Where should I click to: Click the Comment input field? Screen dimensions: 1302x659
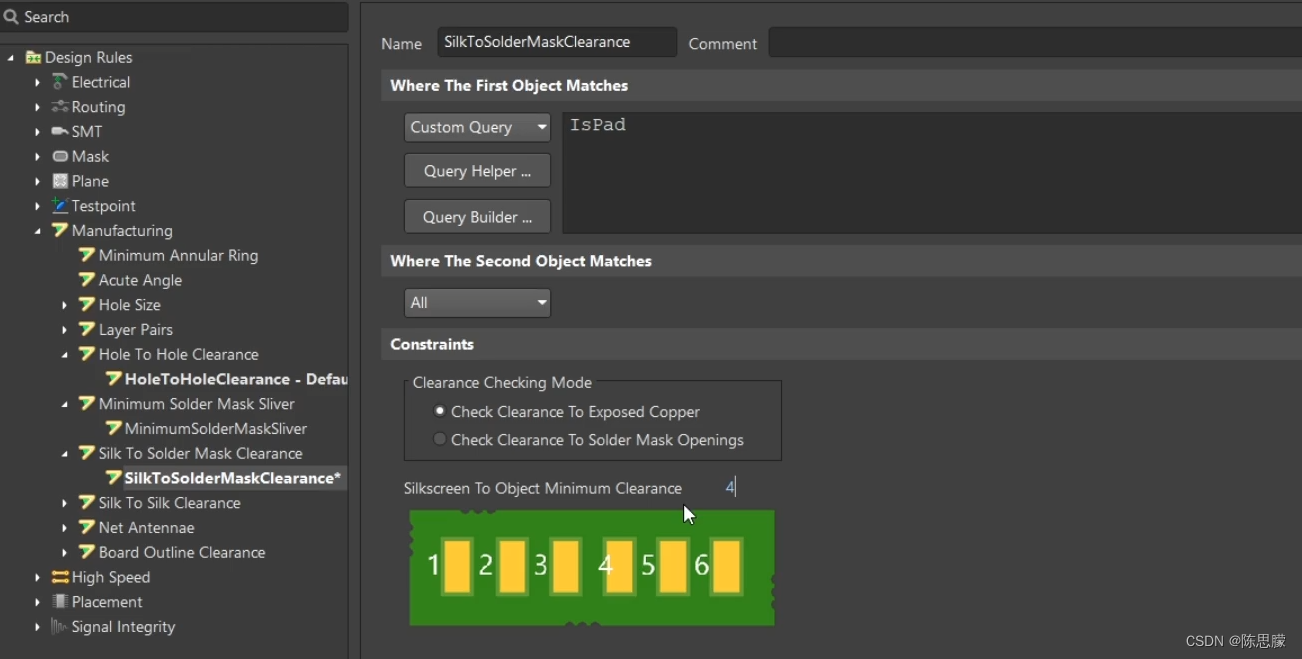click(x=1034, y=43)
